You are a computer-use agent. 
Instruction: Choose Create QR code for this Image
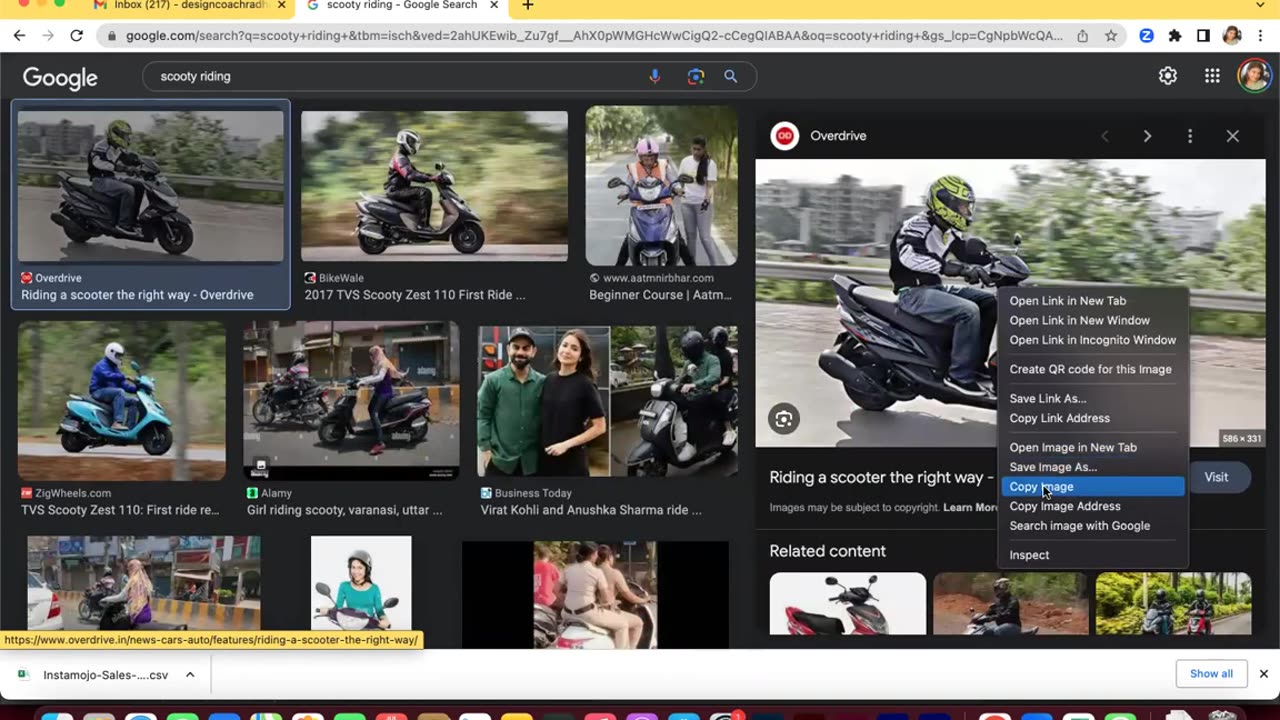click(x=1092, y=369)
